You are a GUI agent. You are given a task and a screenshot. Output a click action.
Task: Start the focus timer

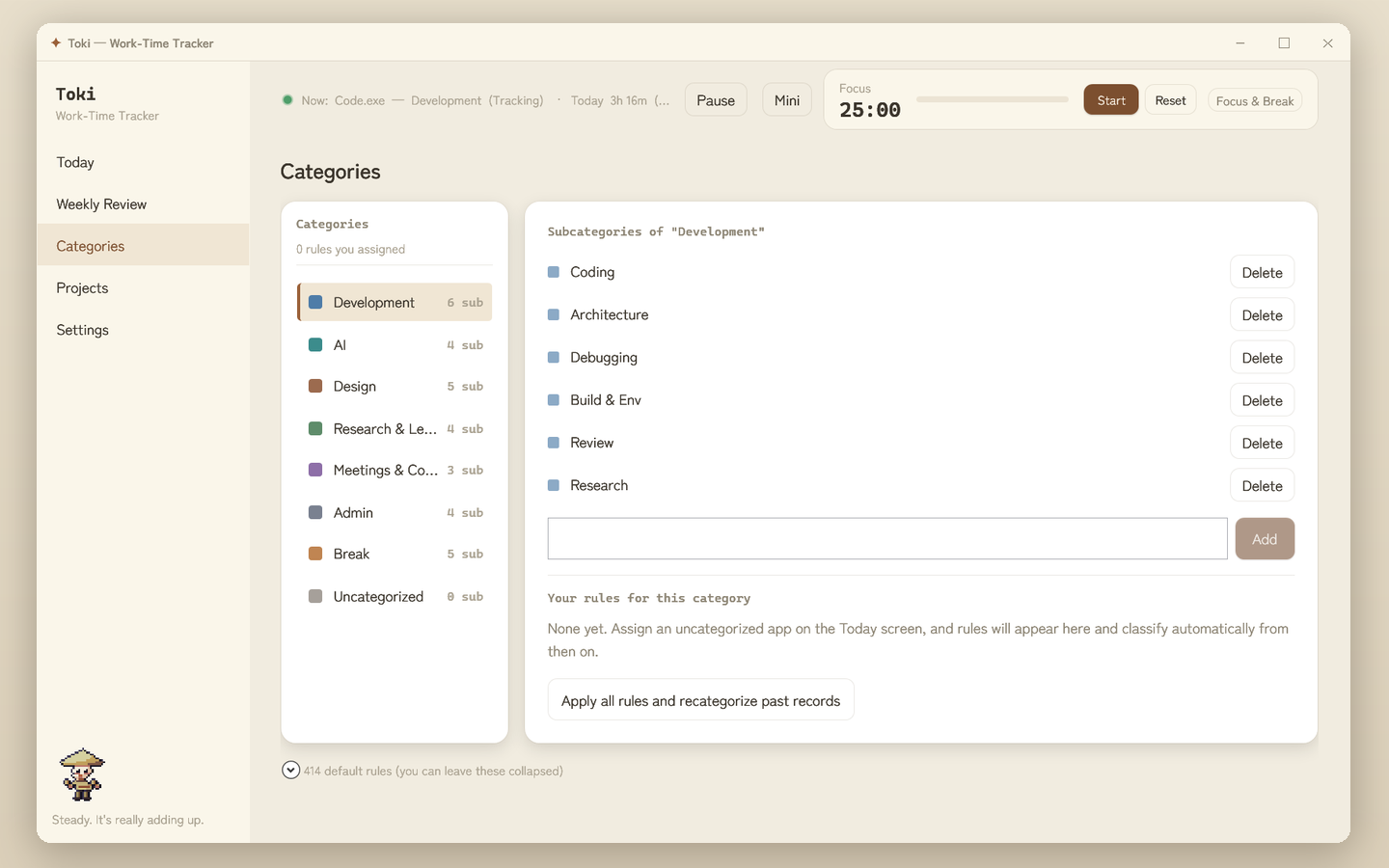click(1111, 100)
